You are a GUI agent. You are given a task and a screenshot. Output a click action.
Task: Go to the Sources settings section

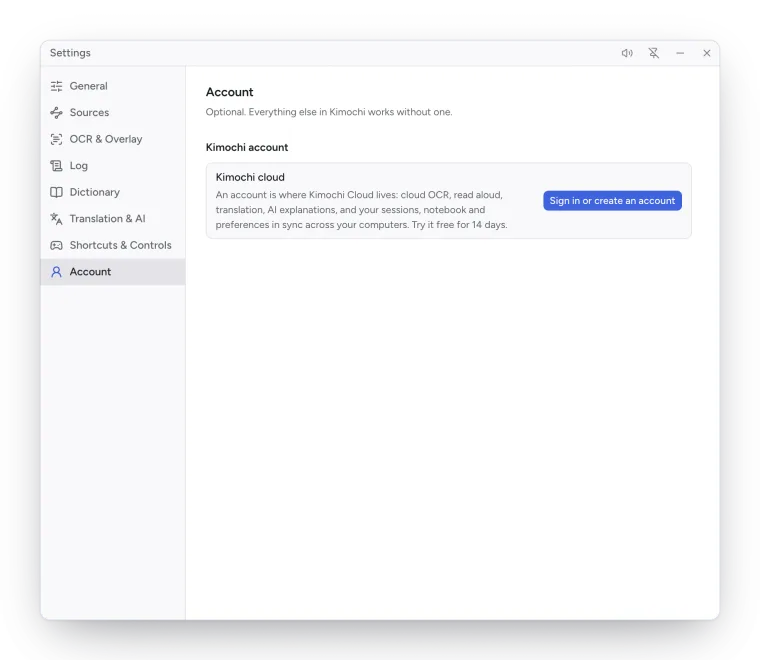coord(113,113)
